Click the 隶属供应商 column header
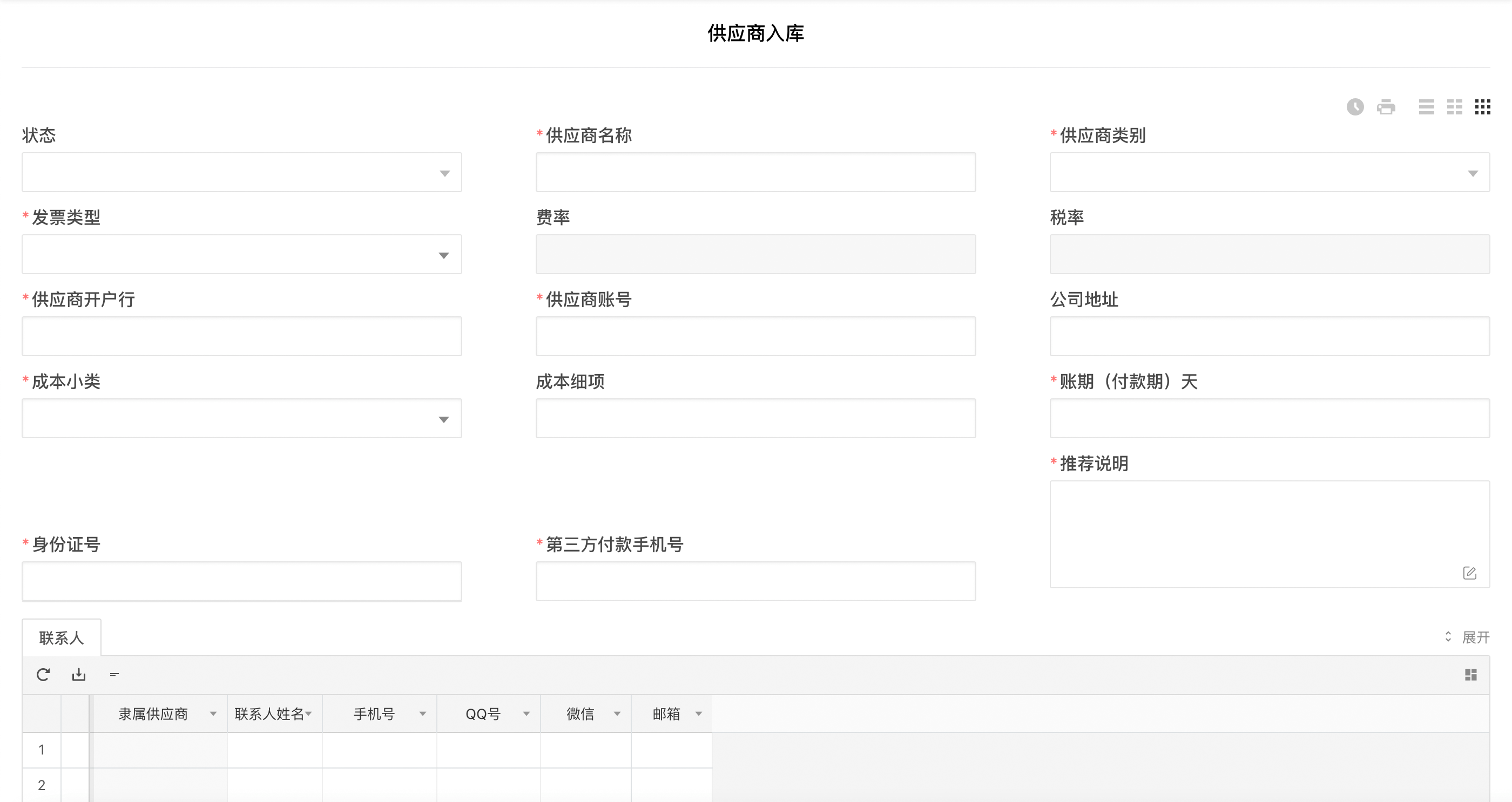Image resolution: width=1512 pixels, height=802 pixels. 160,714
